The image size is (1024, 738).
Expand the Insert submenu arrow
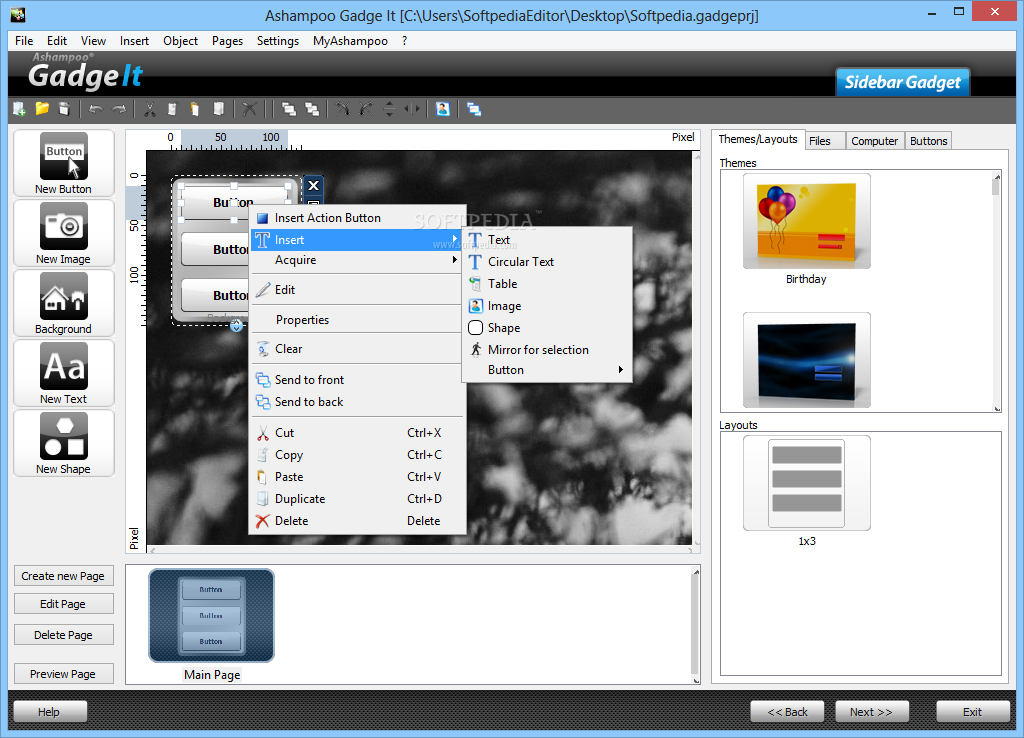(x=455, y=239)
